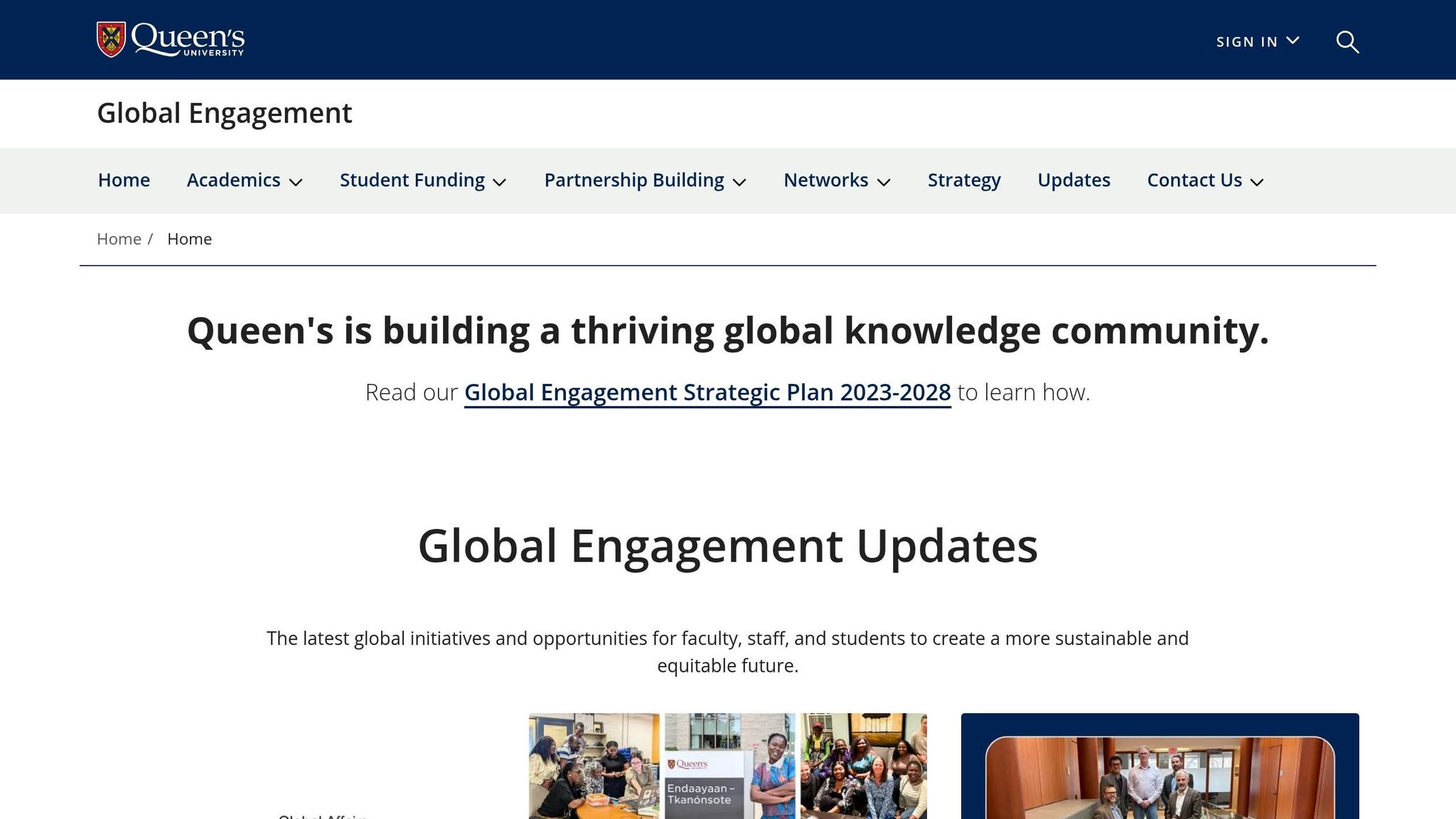The width and height of the screenshot is (1456, 819).
Task: Select Home in the navigation bar
Action: point(123,181)
